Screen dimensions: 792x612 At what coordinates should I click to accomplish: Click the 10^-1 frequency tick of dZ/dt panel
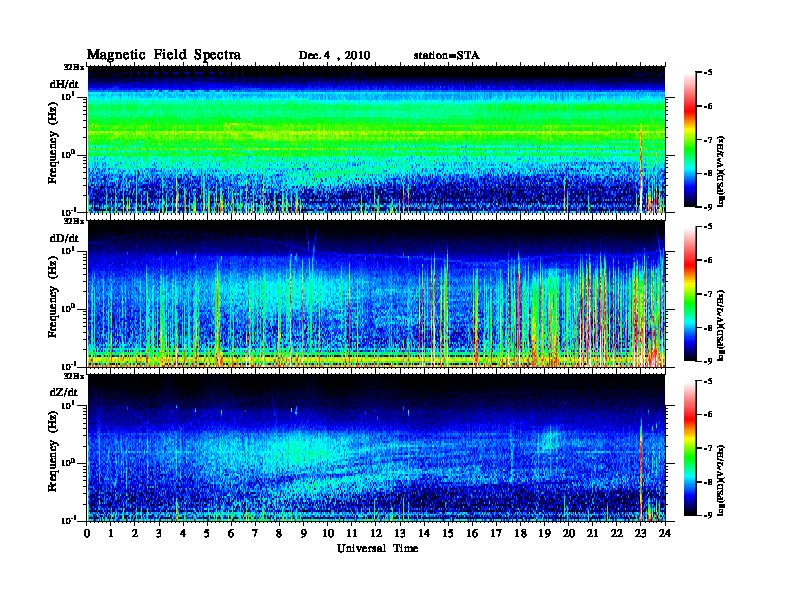[x=68, y=520]
